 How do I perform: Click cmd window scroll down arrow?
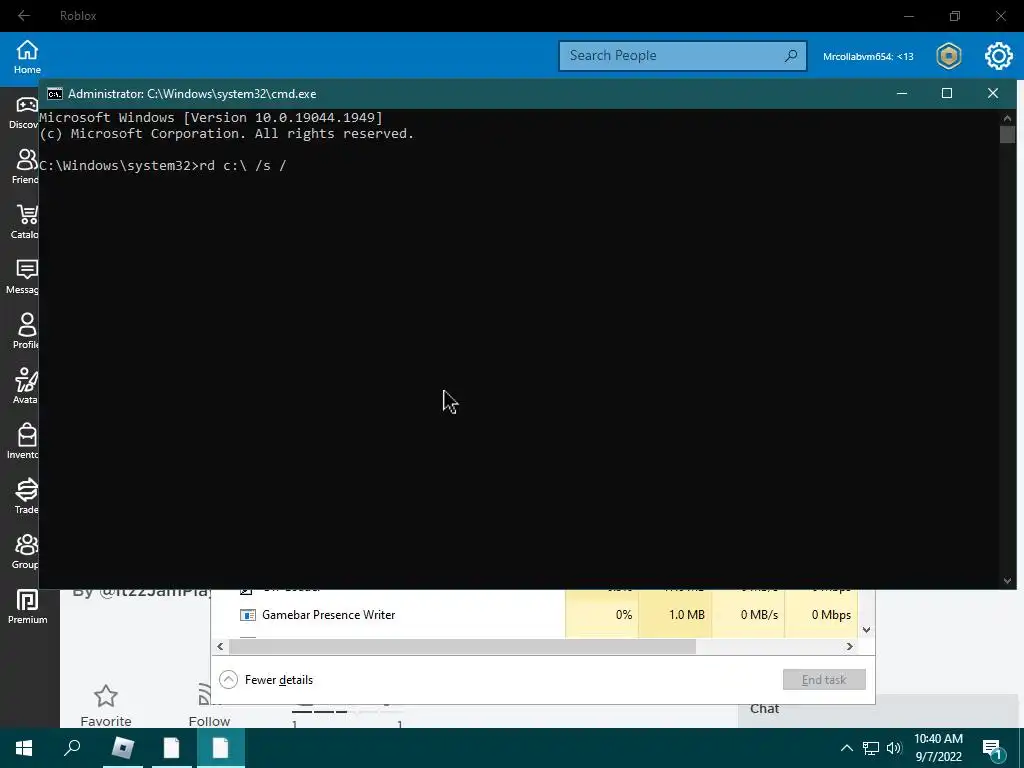click(1007, 581)
